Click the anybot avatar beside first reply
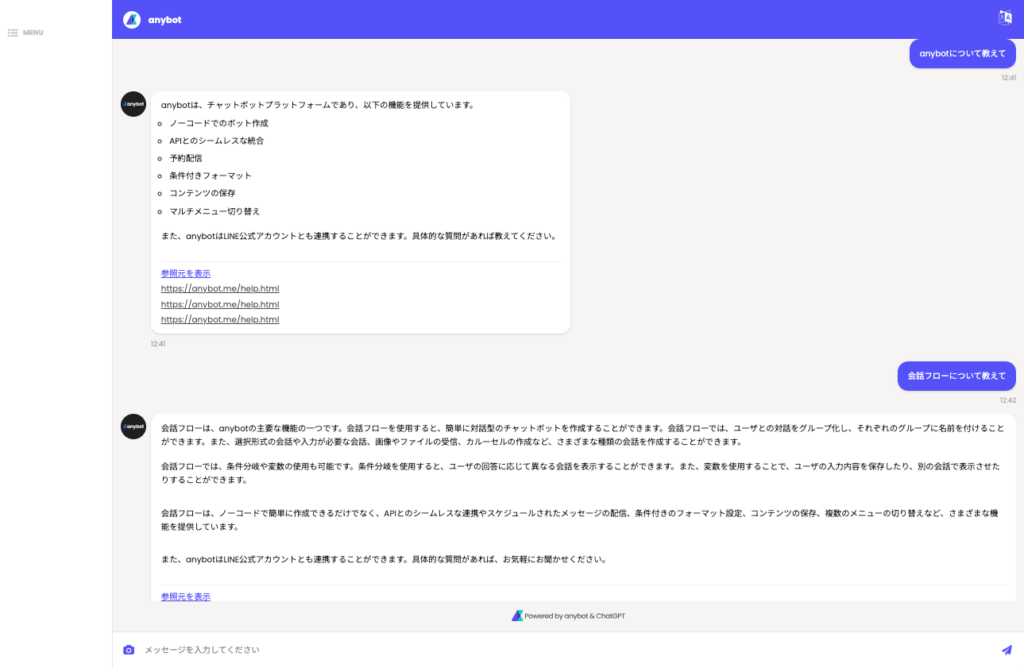 pyautogui.click(x=133, y=104)
